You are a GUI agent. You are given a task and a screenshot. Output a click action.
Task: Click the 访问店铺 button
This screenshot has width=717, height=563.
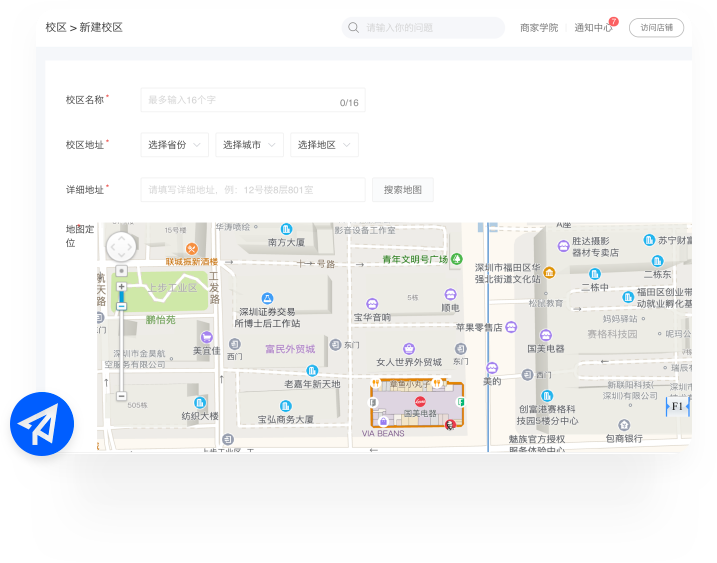(x=656, y=28)
